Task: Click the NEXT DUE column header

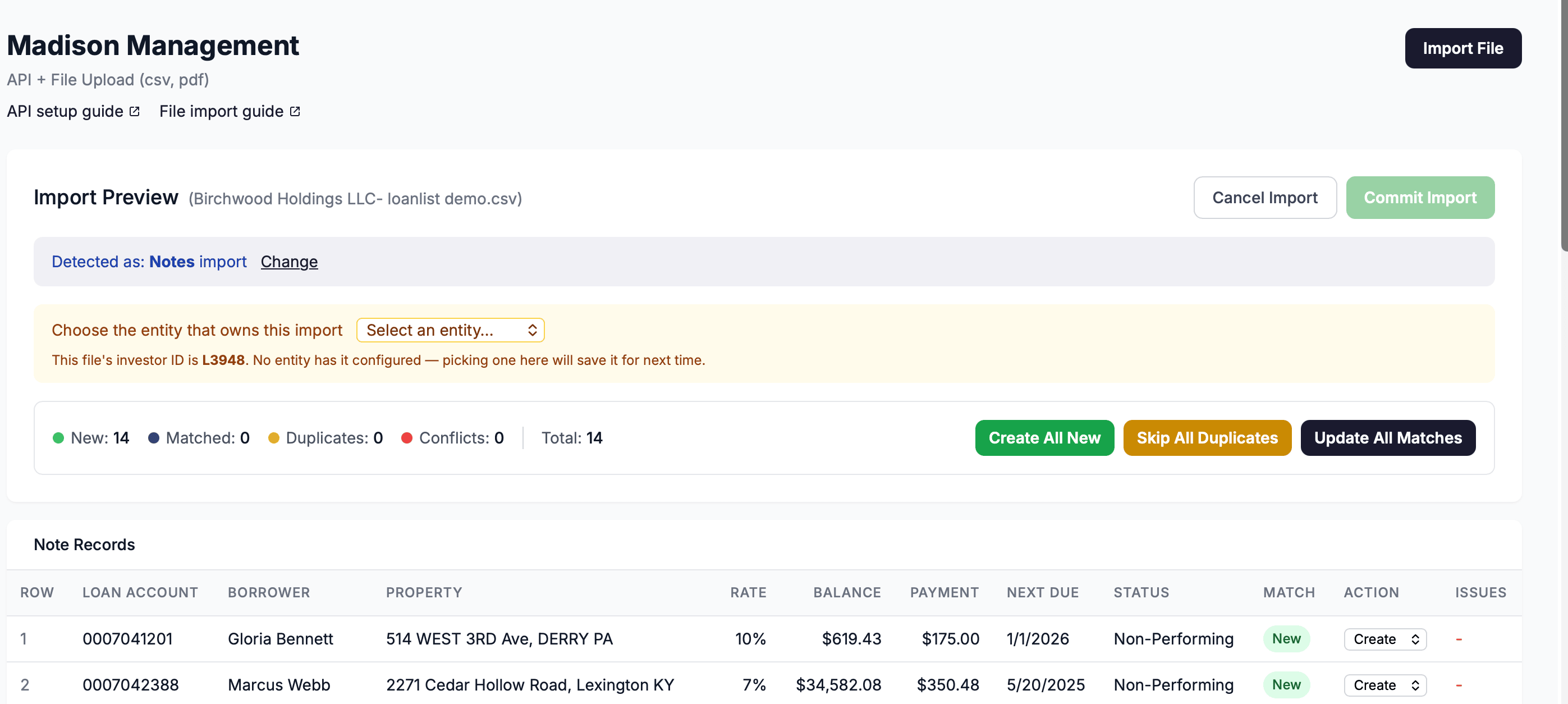Action: coord(1042,592)
